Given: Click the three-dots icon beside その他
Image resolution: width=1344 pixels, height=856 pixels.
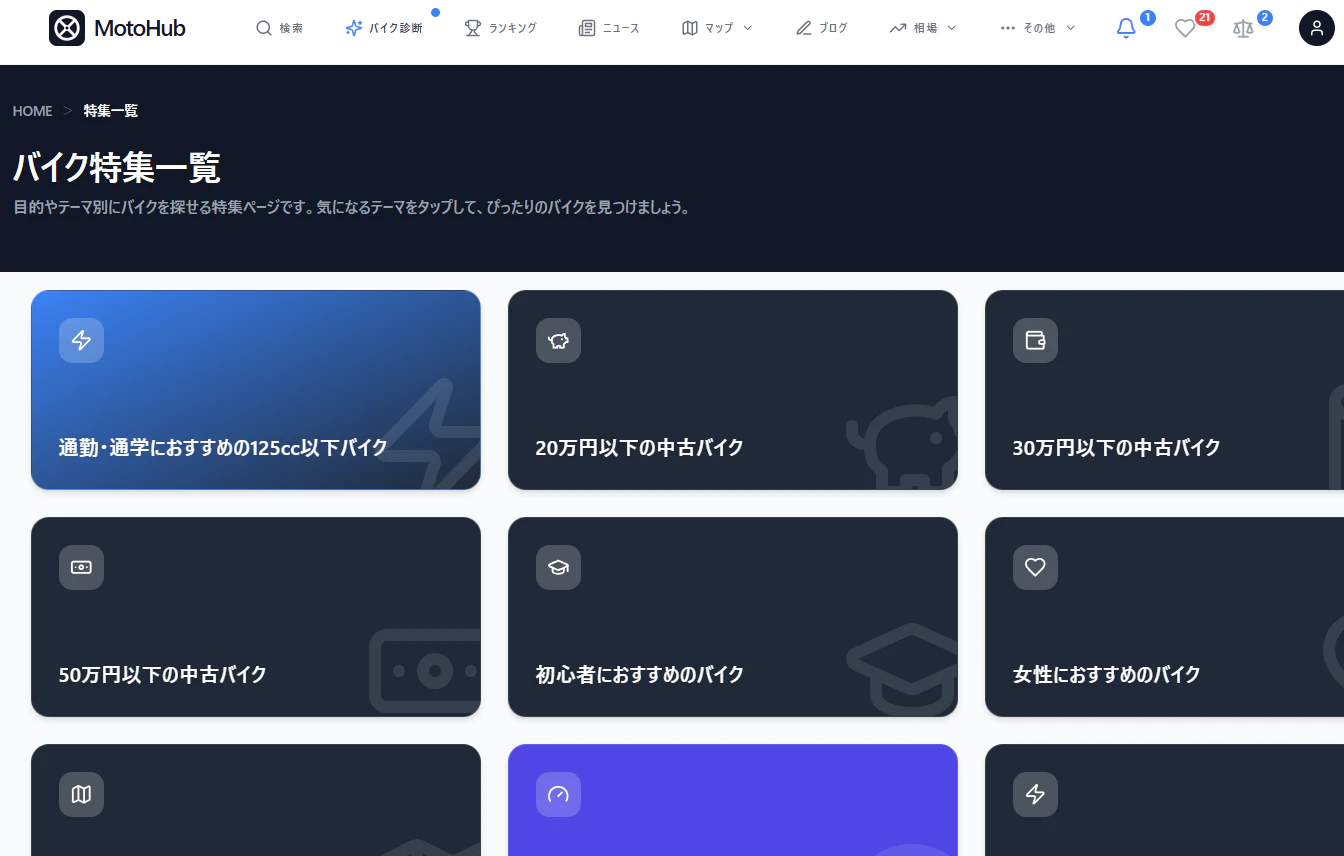Looking at the screenshot, I should pyautogui.click(x=1008, y=28).
